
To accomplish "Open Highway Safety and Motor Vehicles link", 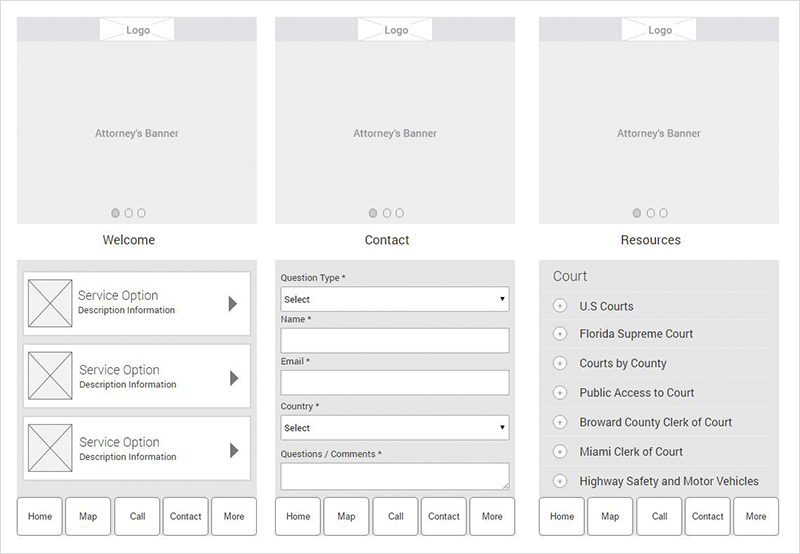I will tap(668, 481).
